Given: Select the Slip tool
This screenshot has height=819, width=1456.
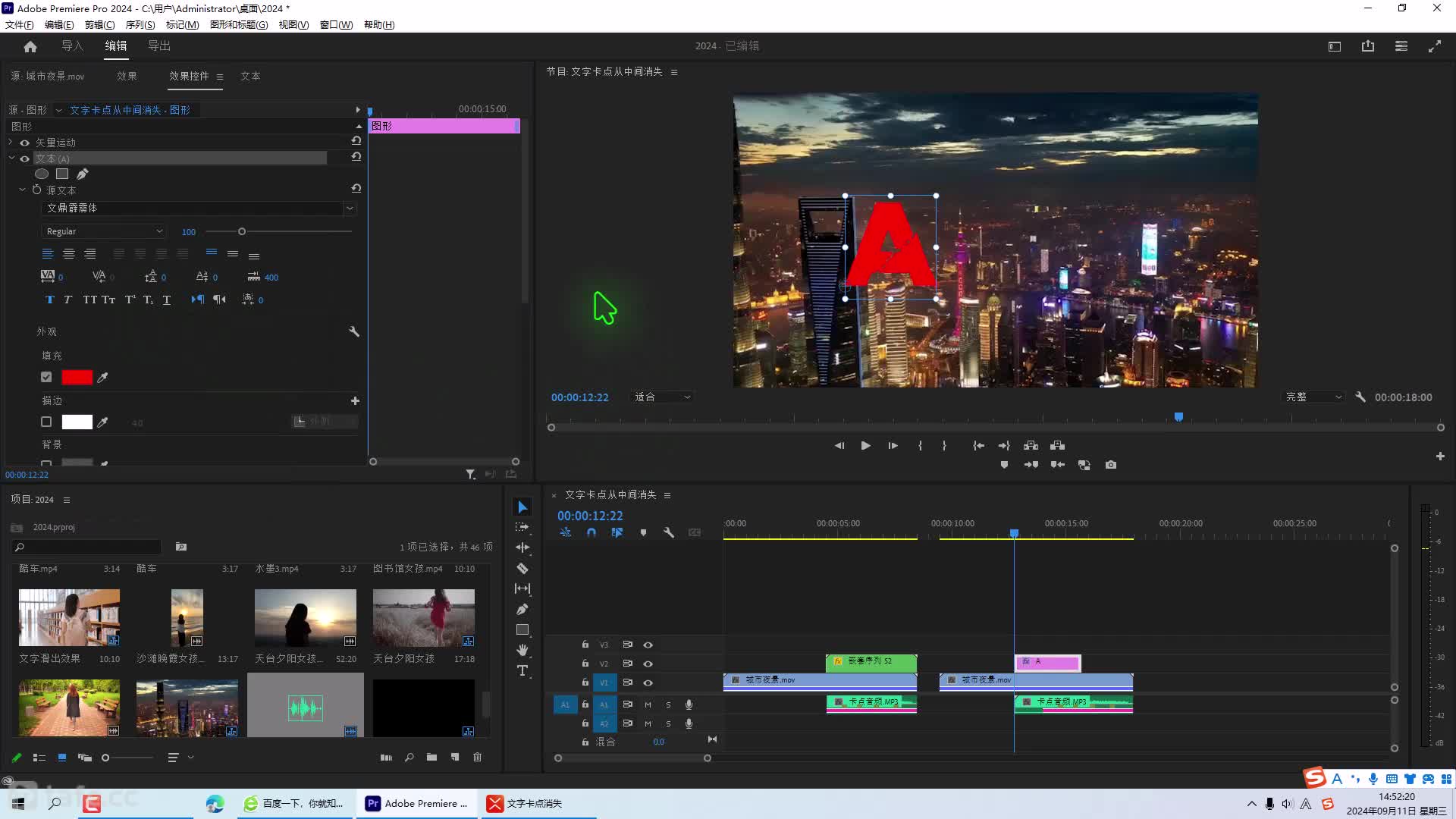Looking at the screenshot, I should (522, 588).
